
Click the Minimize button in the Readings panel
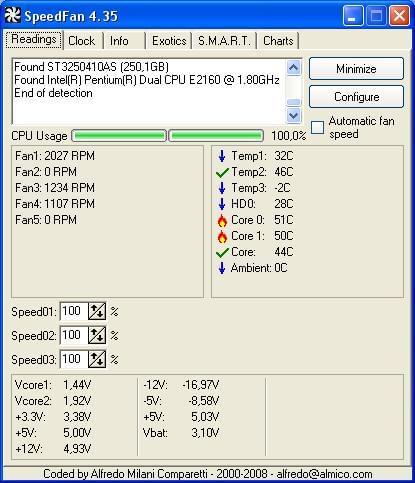[x=356, y=69]
